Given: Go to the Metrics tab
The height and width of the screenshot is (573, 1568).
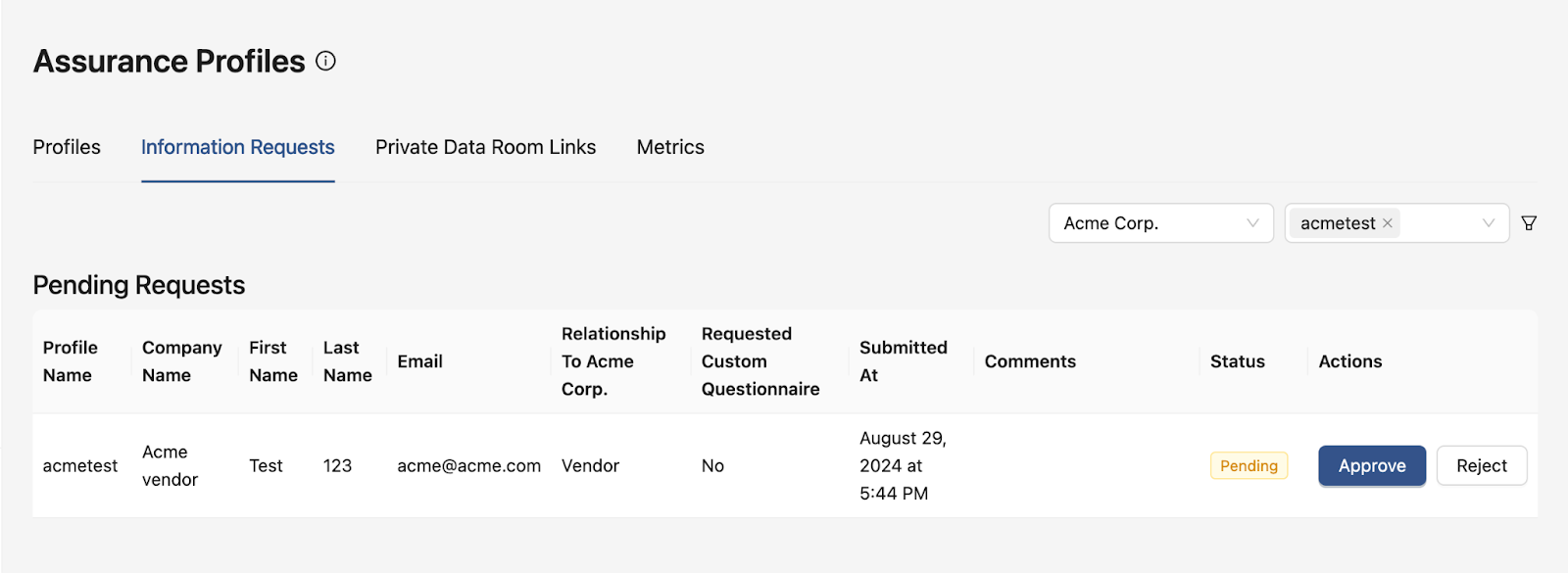Looking at the screenshot, I should [x=670, y=147].
